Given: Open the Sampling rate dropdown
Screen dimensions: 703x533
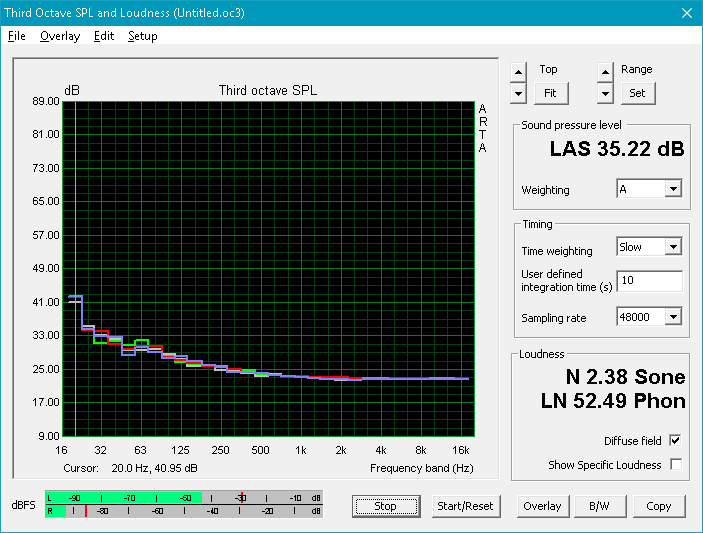Looking at the screenshot, I should pos(649,317).
